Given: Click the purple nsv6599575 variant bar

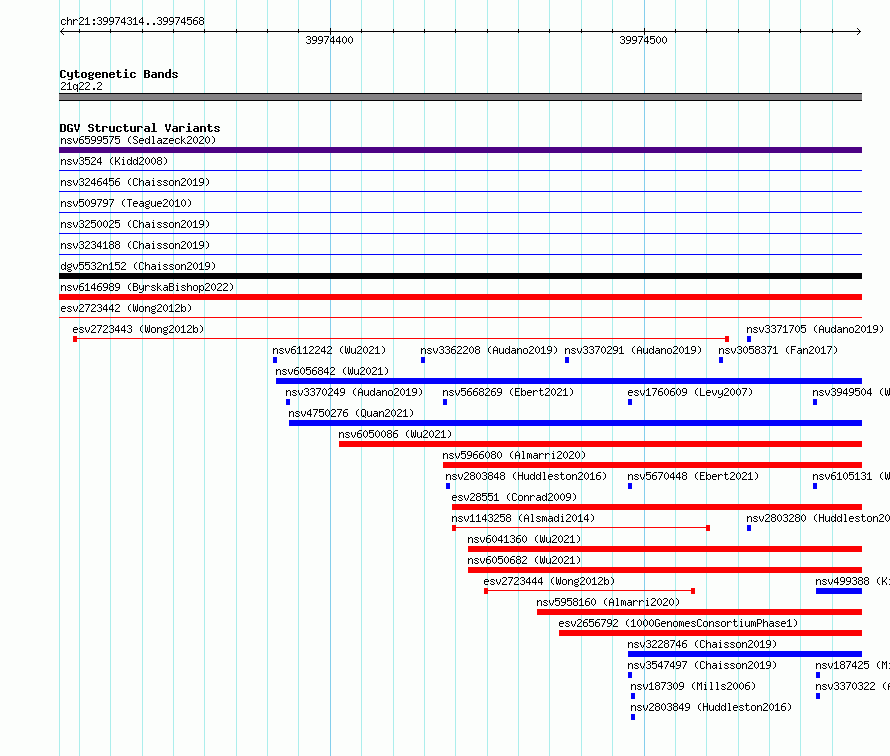Looking at the screenshot, I should click(x=460, y=150).
